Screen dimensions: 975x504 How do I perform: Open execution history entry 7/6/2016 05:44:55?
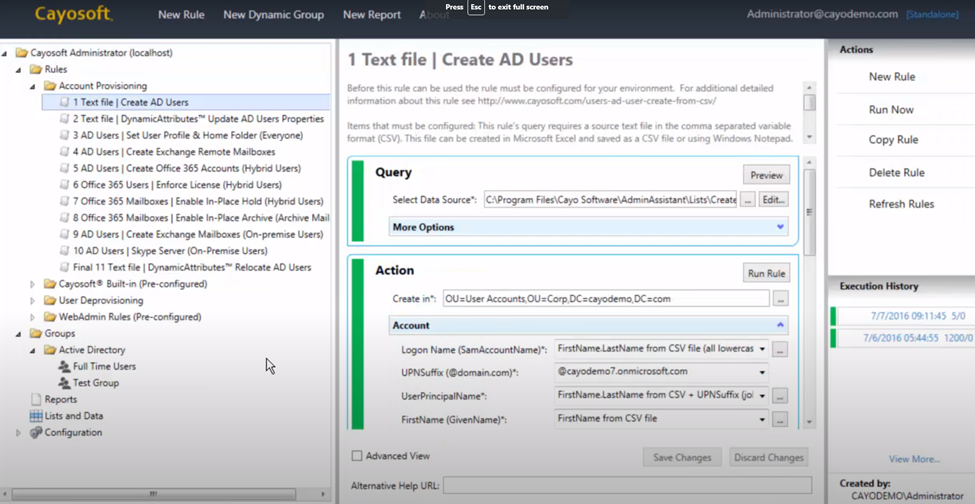(918, 337)
